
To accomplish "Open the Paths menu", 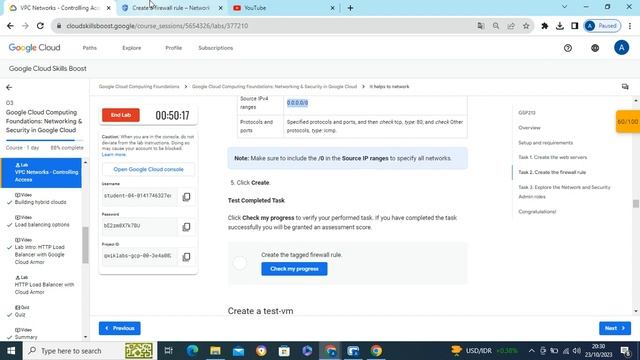I will [x=89, y=48].
